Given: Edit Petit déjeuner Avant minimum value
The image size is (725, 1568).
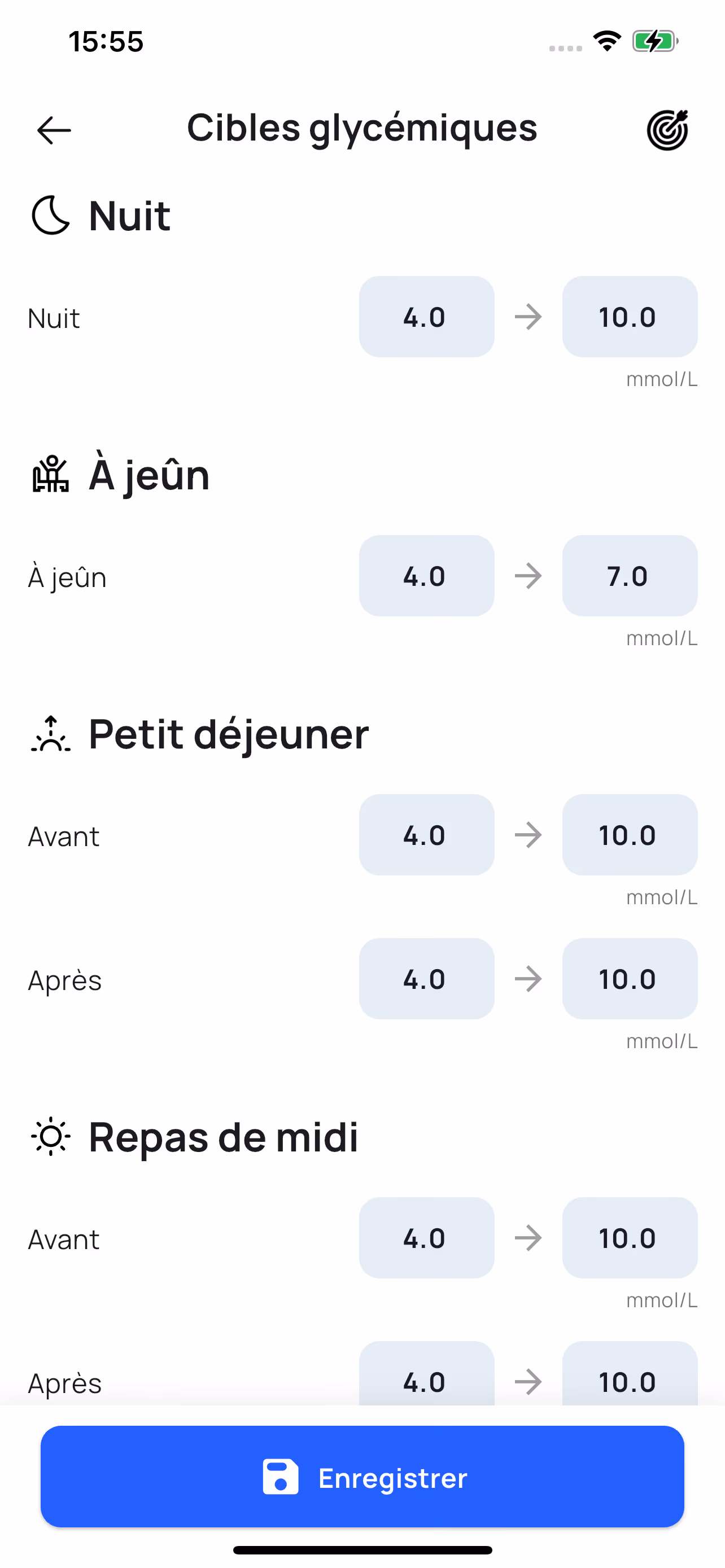Looking at the screenshot, I should [426, 835].
